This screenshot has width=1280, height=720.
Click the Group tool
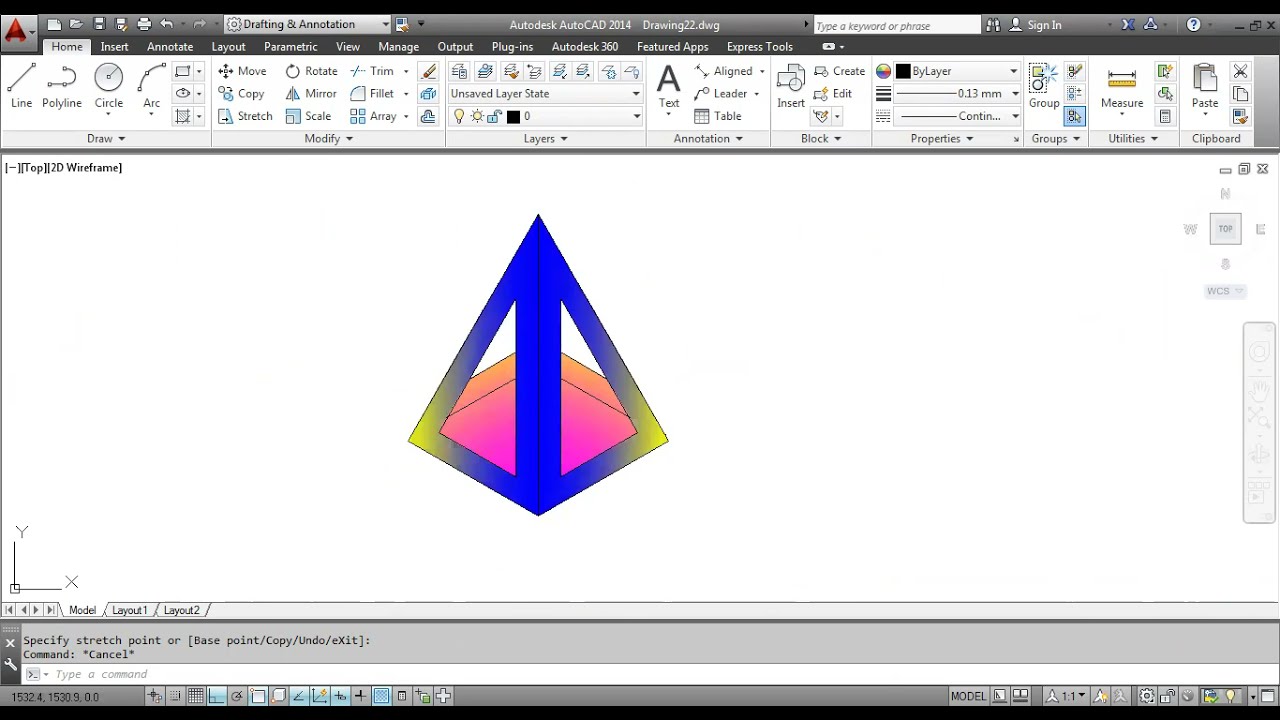tap(1044, 85)
